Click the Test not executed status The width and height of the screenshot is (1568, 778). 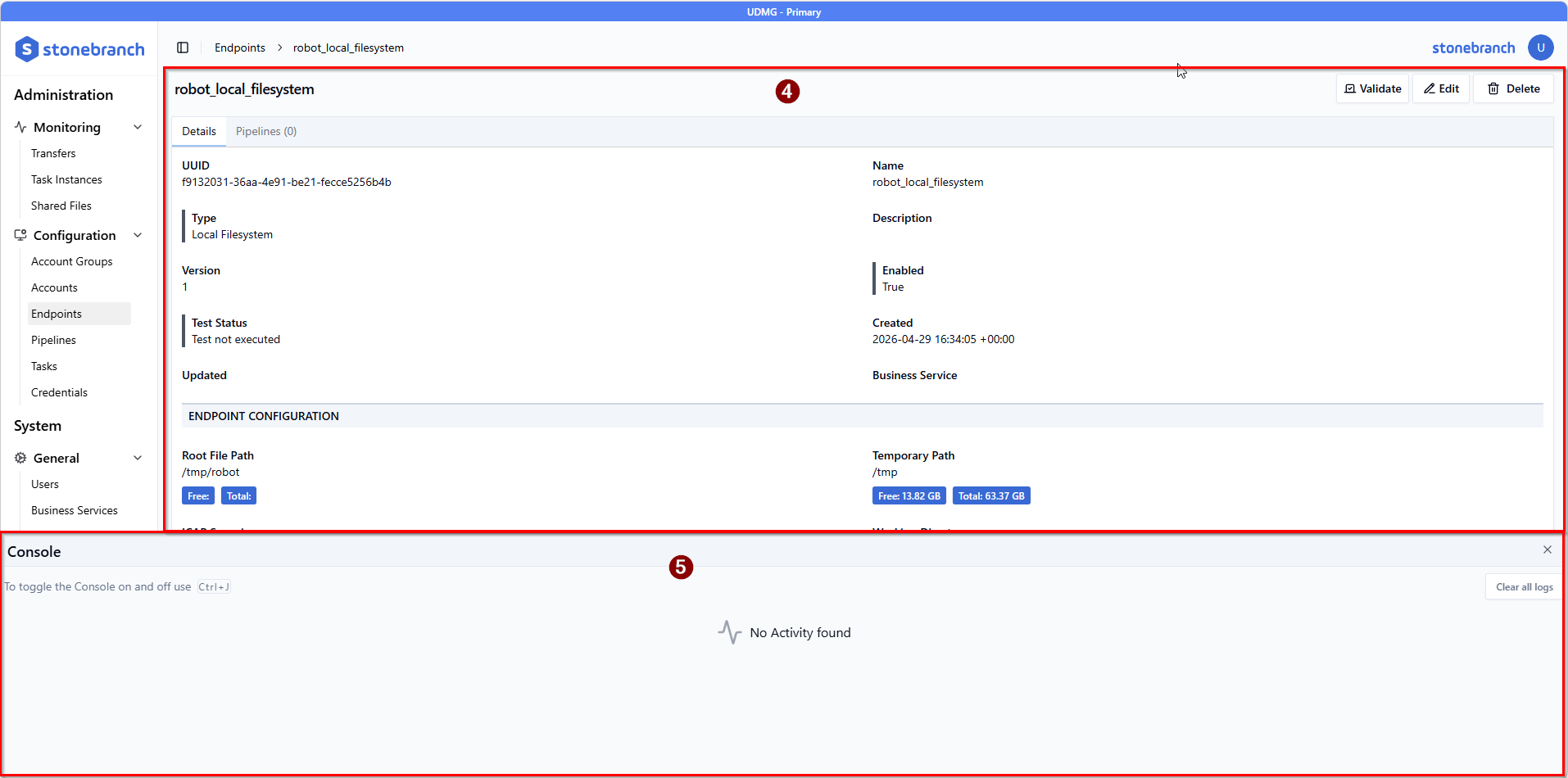(236, 339)
